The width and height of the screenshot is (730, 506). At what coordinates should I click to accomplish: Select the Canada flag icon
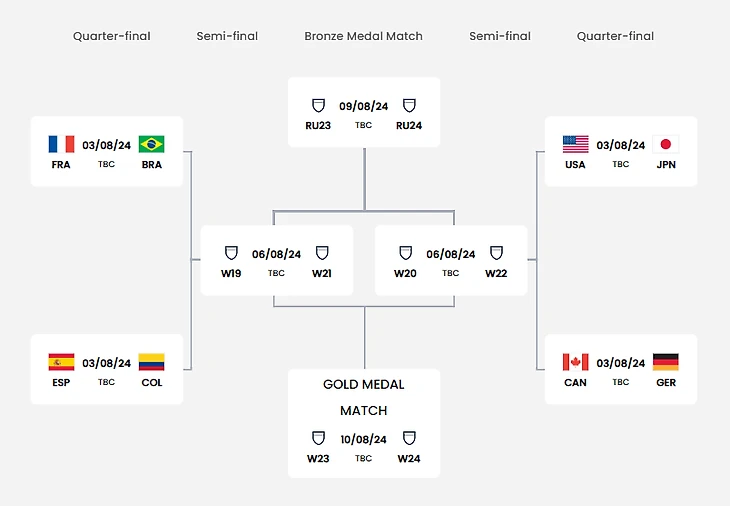575,362
